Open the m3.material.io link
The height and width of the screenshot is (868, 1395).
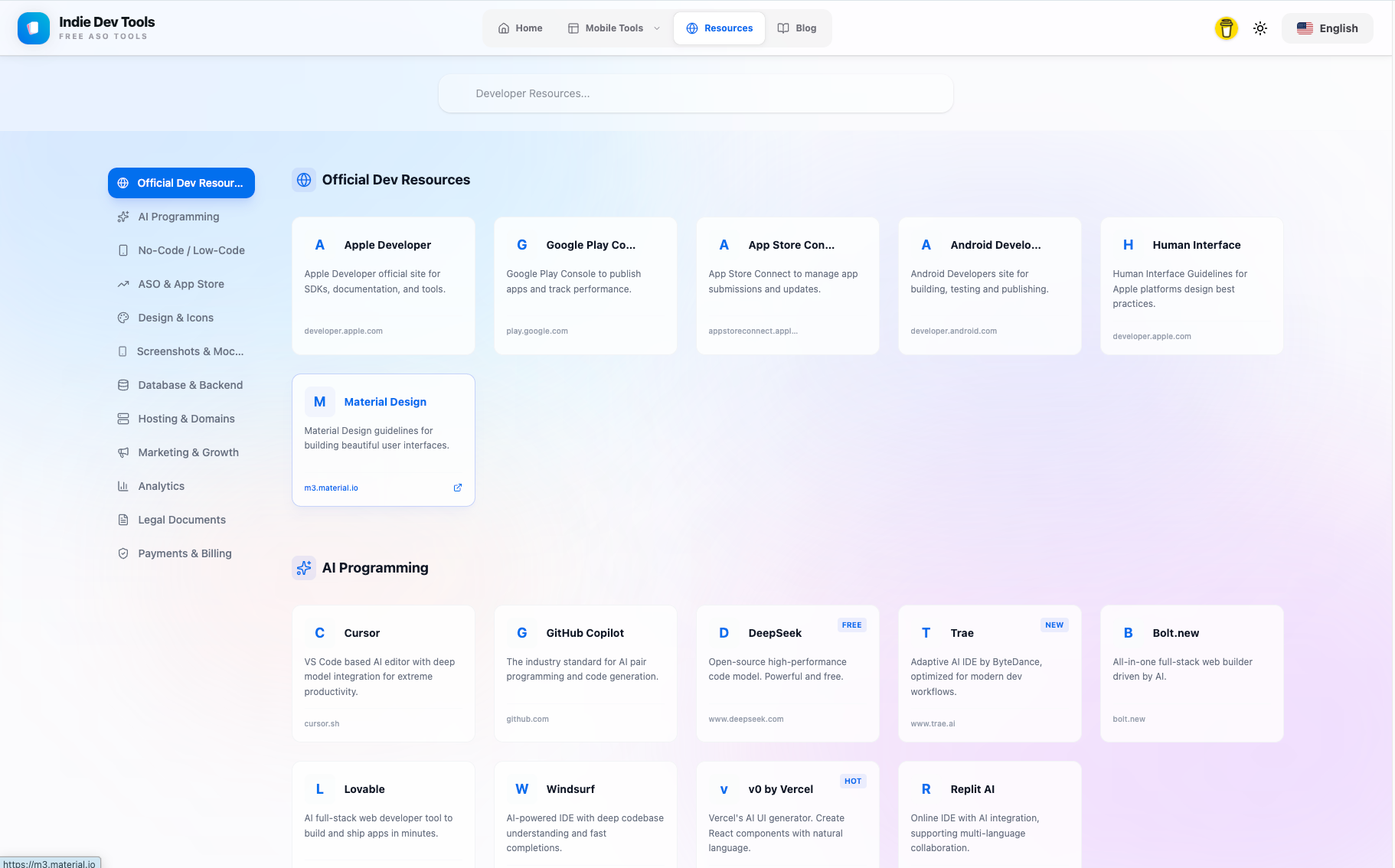tap(331, 487)
